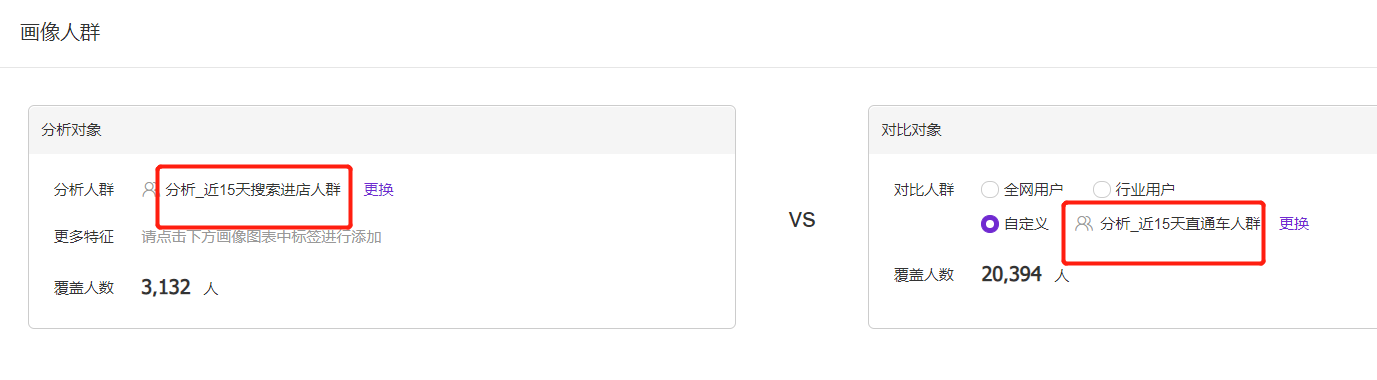Click the 画像人群 page title
Screen dimensions: 1377x380
click(x=60, y=32)
